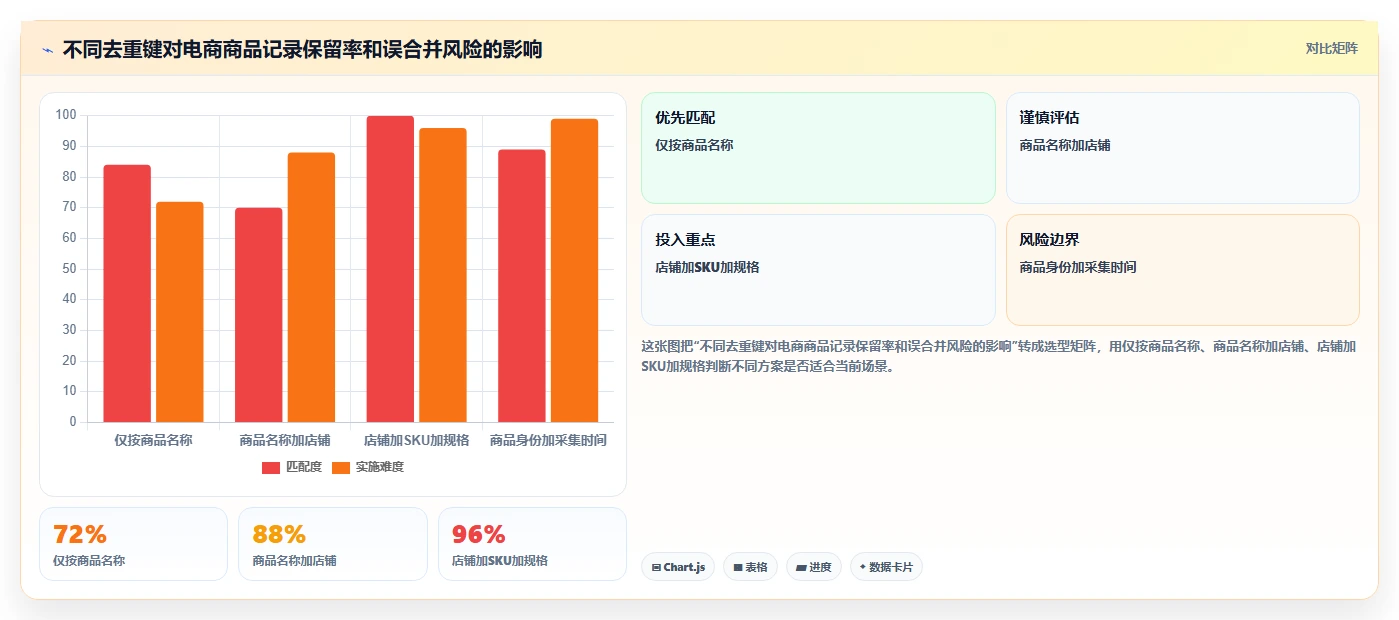Toggle the 实施难度 legend orange swatch
The height and width of the screenshot is (620, 1399).
(341, 467)
